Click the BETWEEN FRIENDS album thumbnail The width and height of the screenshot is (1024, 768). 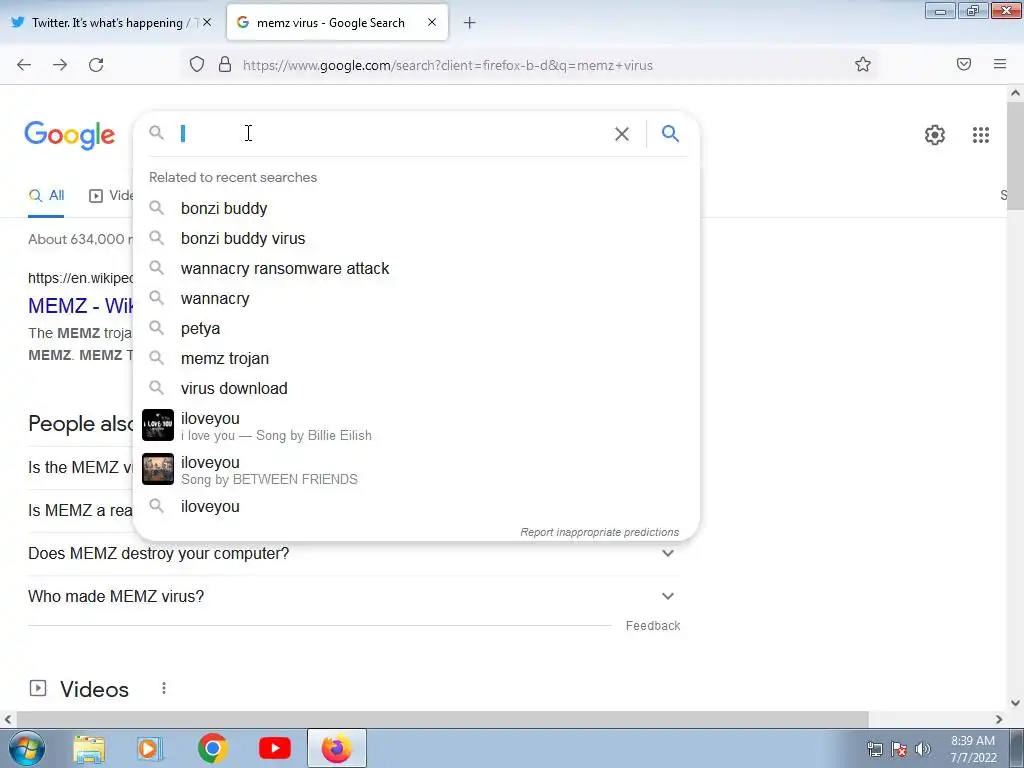(x=158, y=469)
